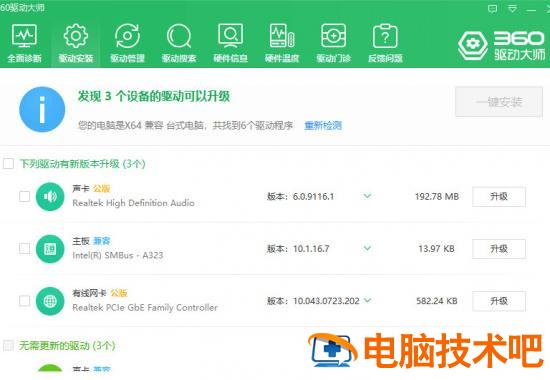Click Realtek PCIe GbE Family Controller name
This screenshot has height=380, width=550.
coord(145,307)
